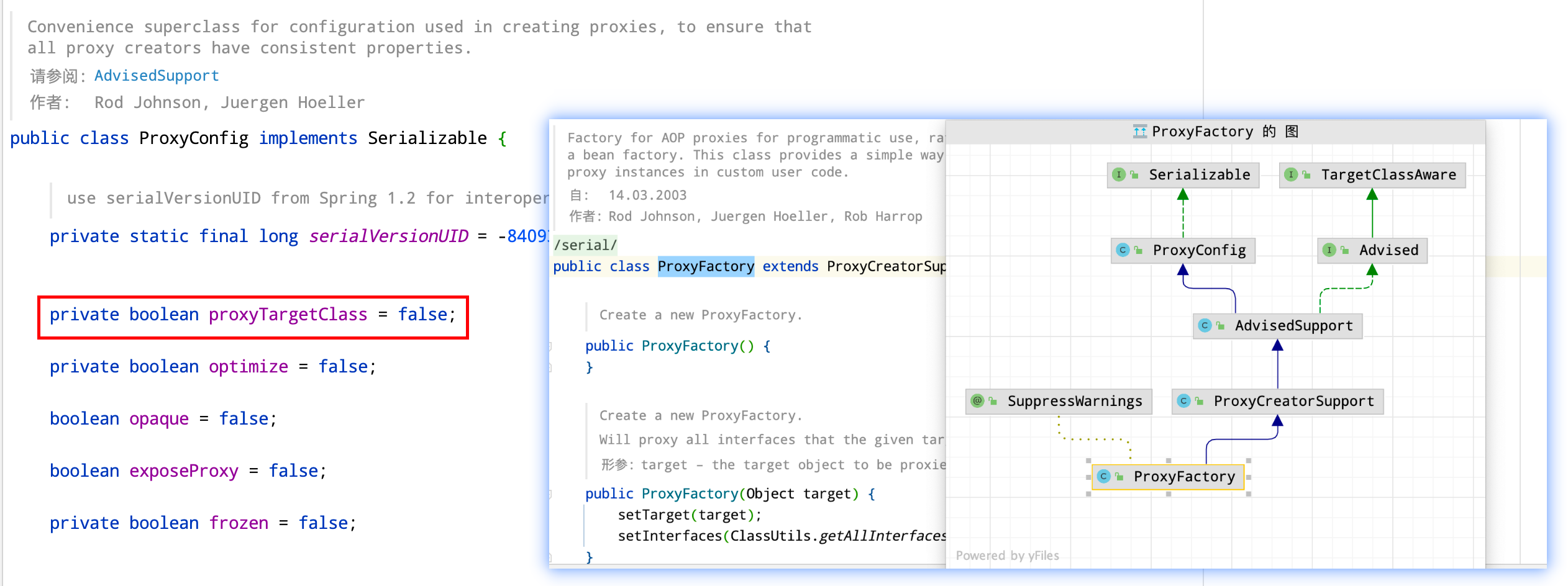The width and height of the screenshot is (1568, 586).
Task: Click the date 14.03.2003 in the doc
Action: coord(648,196)
